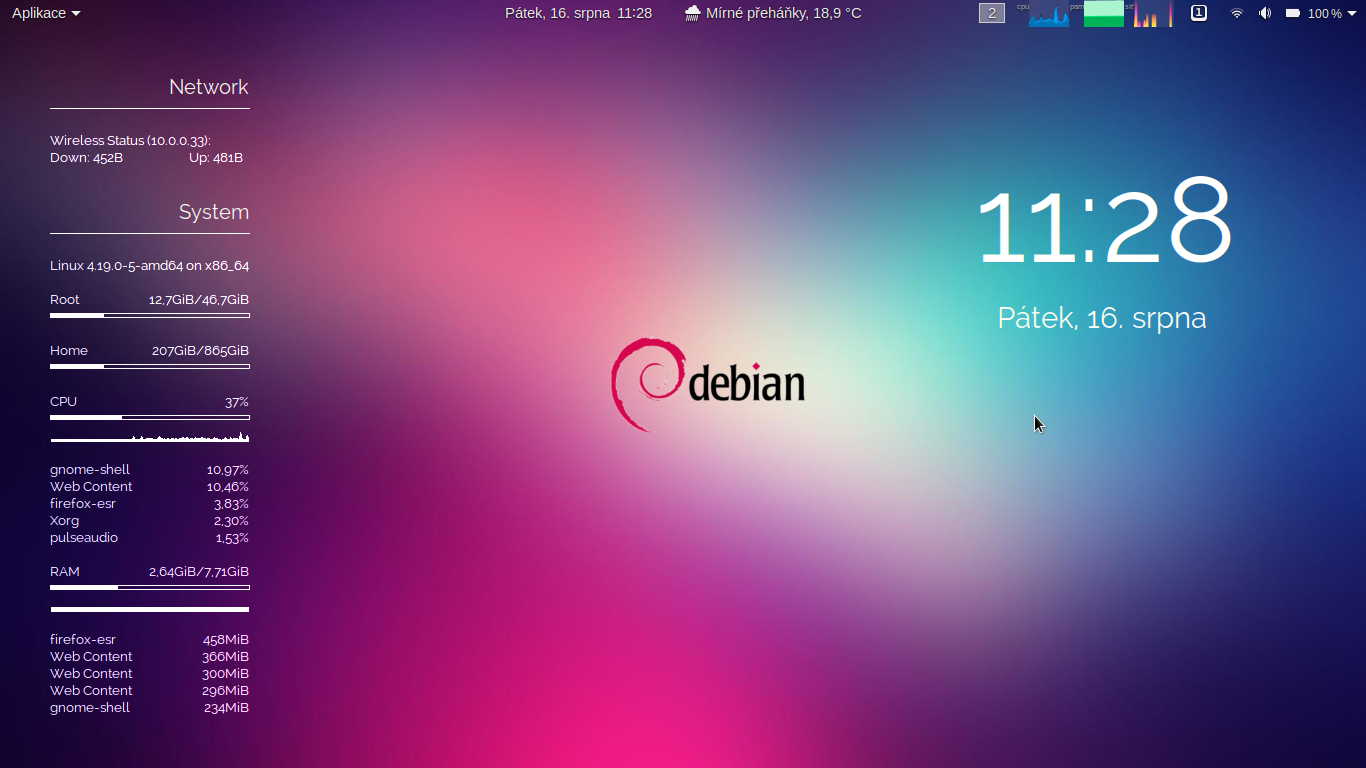Click the Xorg 2,30% row
The height and width of the screenshot is (768, 1366).
pos(150,521)
